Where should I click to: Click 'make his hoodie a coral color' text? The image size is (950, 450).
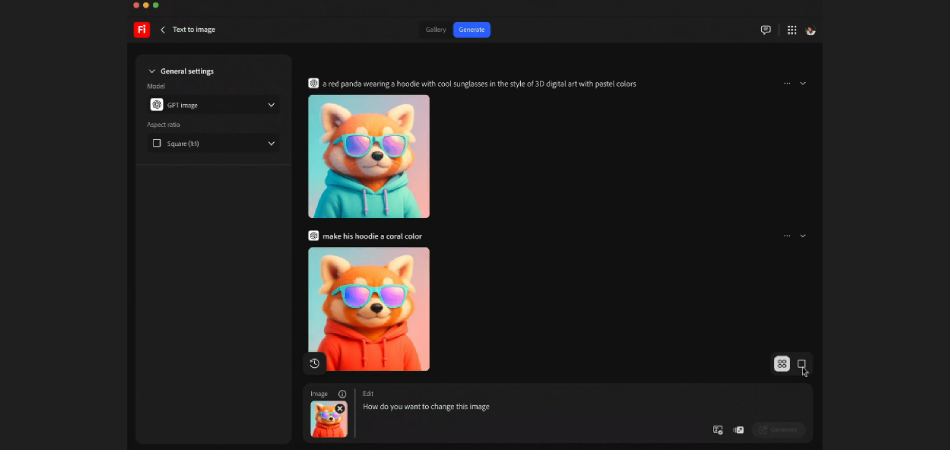(x=372, y=236)
